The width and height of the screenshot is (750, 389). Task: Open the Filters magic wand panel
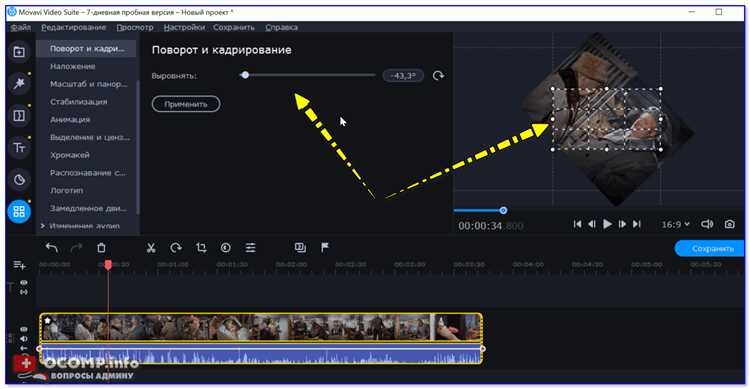pyautogui.click(x=19, y=83)
